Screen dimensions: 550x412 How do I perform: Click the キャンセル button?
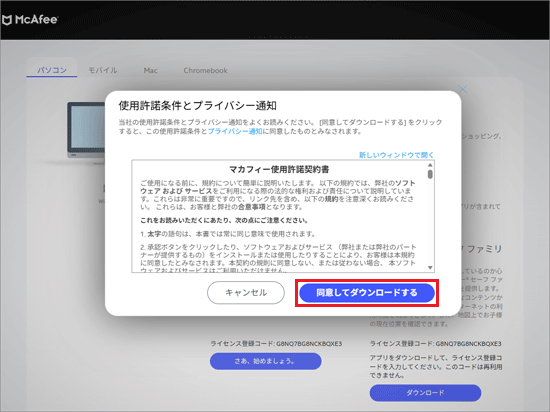tap(246, 292)
